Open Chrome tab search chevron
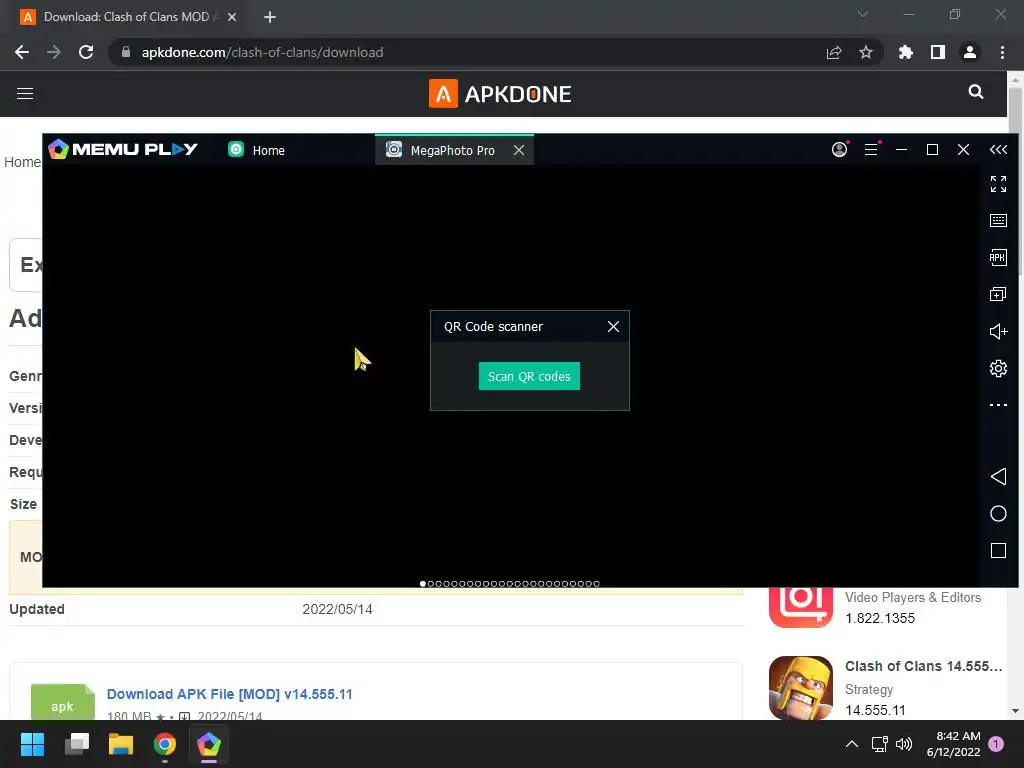1024x768 pixels. (x=863, y=14)
